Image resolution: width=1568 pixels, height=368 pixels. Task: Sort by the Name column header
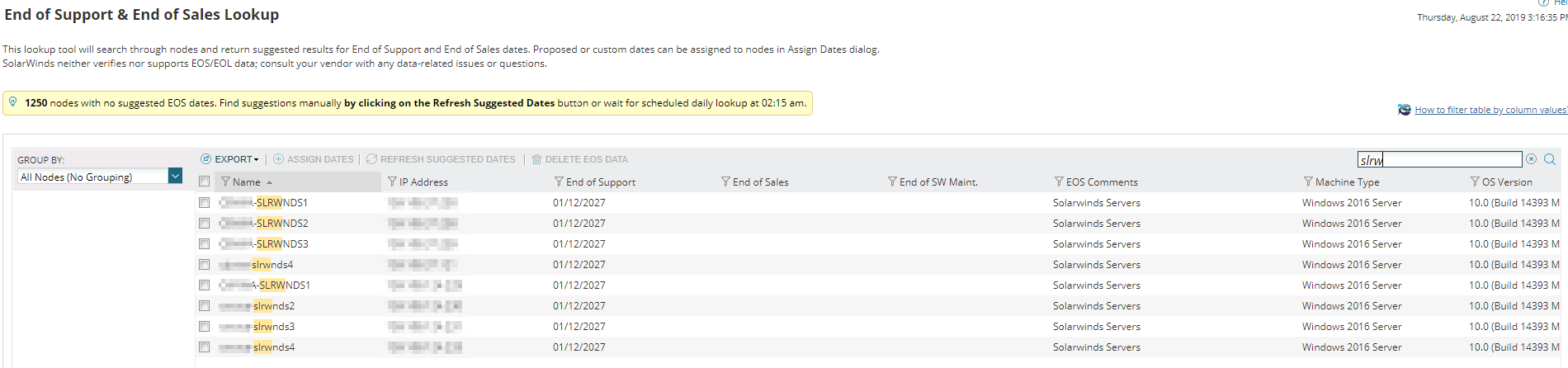point(247,182)
